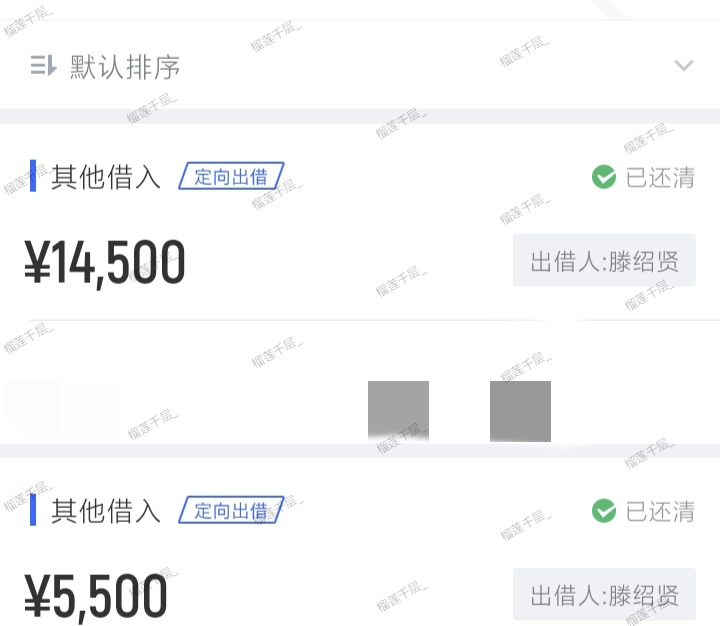Image resolution: width=720 pixels, height=626 pixels.
Task: Click 已还清 status on the ¥14,500 loan
Action: [x=660, y=177]
